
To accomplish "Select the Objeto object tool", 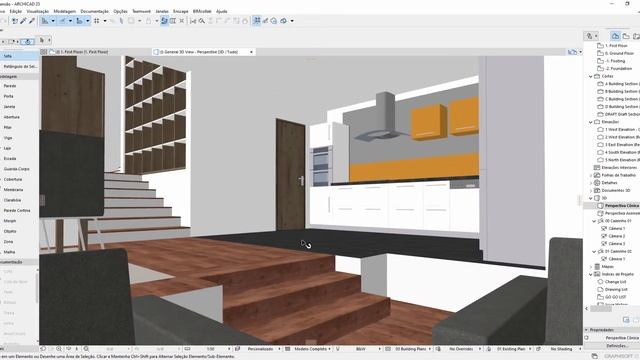I will point(19,231).
